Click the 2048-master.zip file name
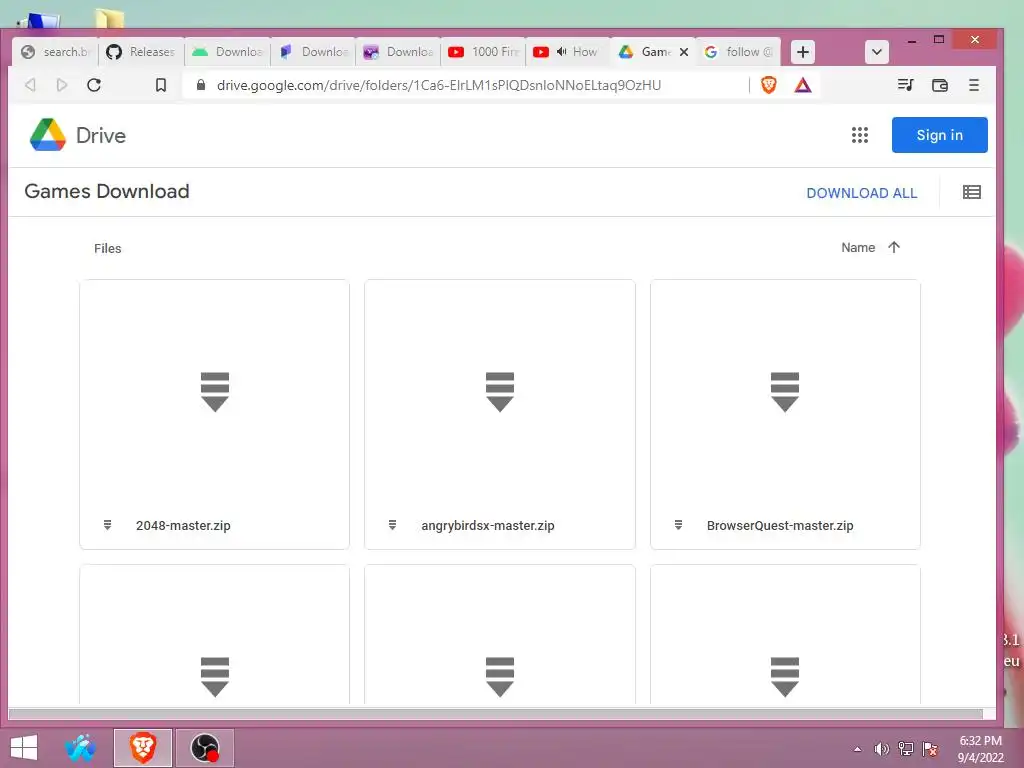Screen dimensions: 1024x768 (x=183, y=525)
